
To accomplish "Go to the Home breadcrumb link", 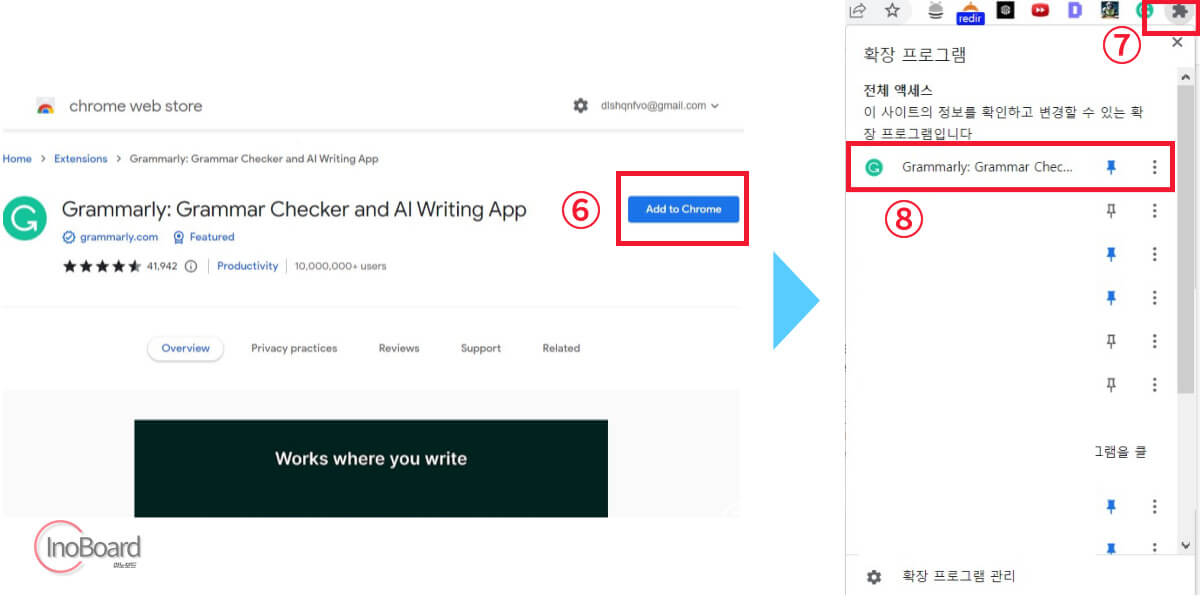I will 17,159.
